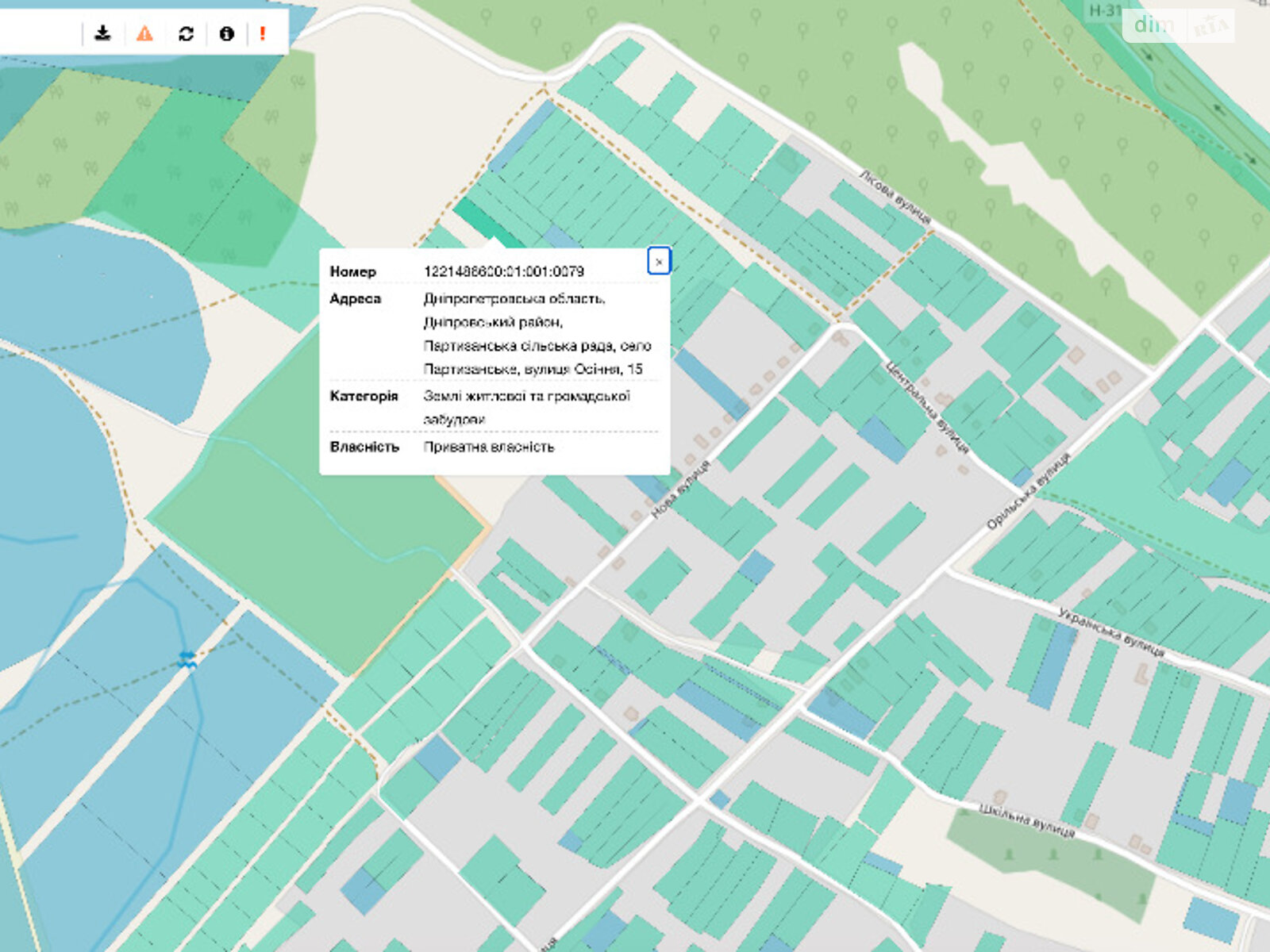The height and width of the screenshot is (952, 1270).
Task: Click the Категорія label in popup
Action: pyautogui.click(x=364, y=396)
